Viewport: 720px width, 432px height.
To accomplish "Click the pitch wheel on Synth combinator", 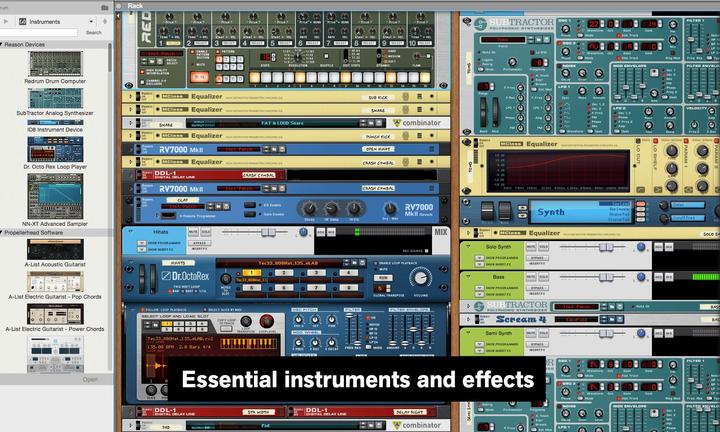I will point(487,211).
